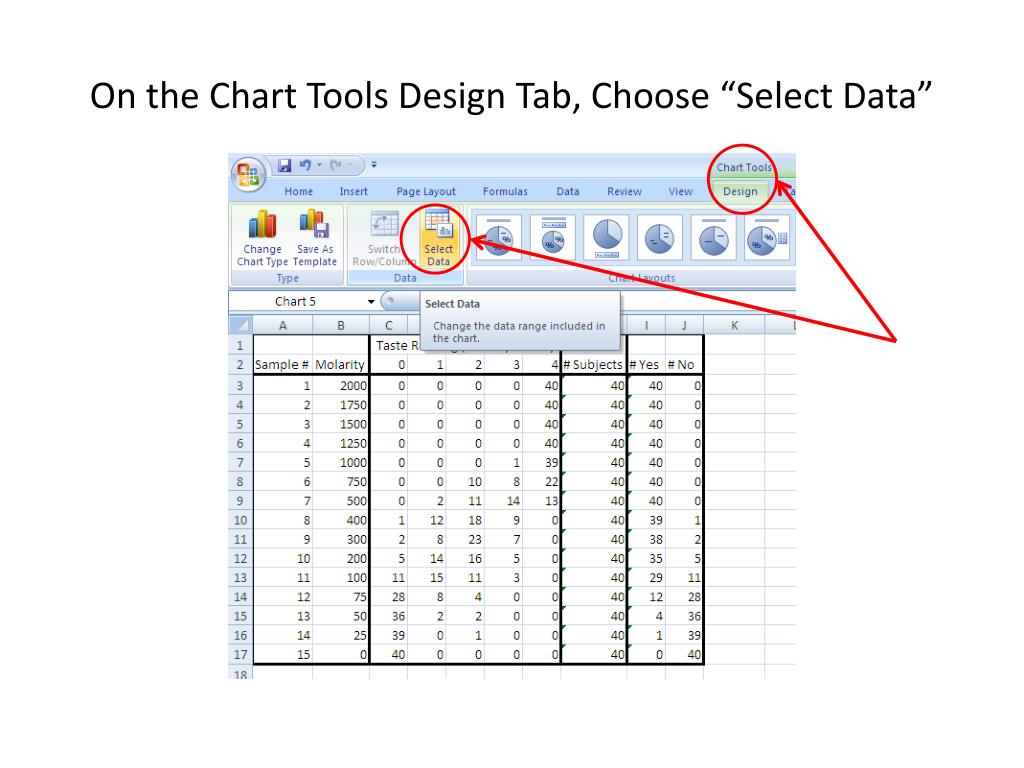Image resolution: width=1024 pixels, height=768 pixels.
Task: Pick the fifth chart layout option
Action: tap(714, 237)
